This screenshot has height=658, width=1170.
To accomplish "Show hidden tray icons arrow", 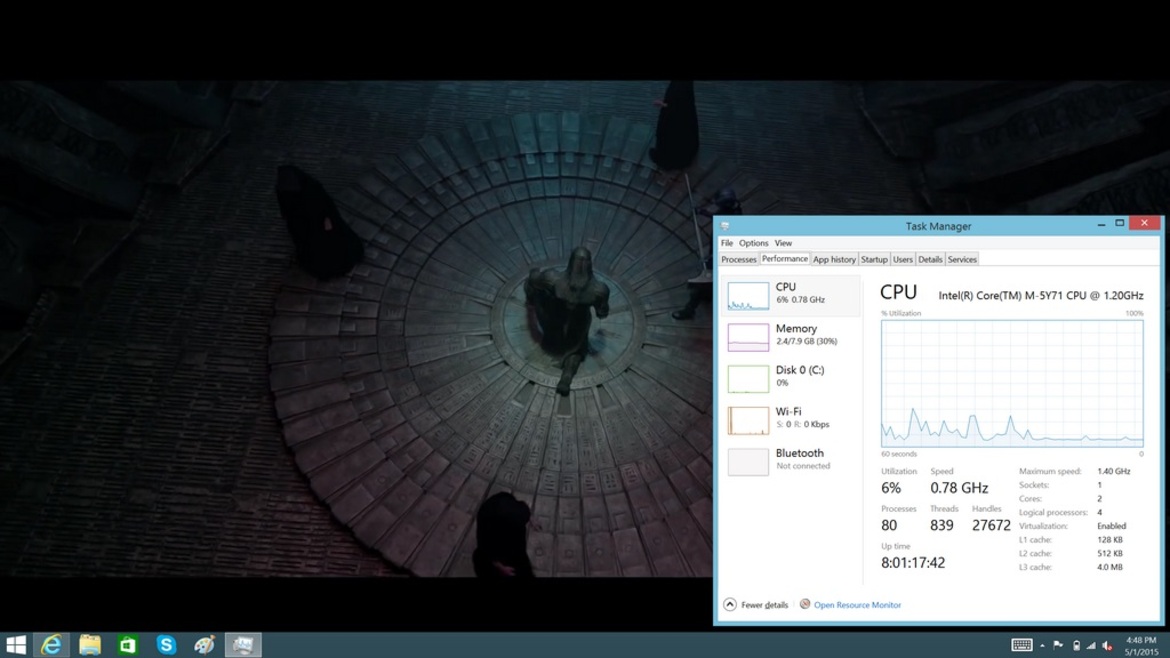I will pos(1042,645).
